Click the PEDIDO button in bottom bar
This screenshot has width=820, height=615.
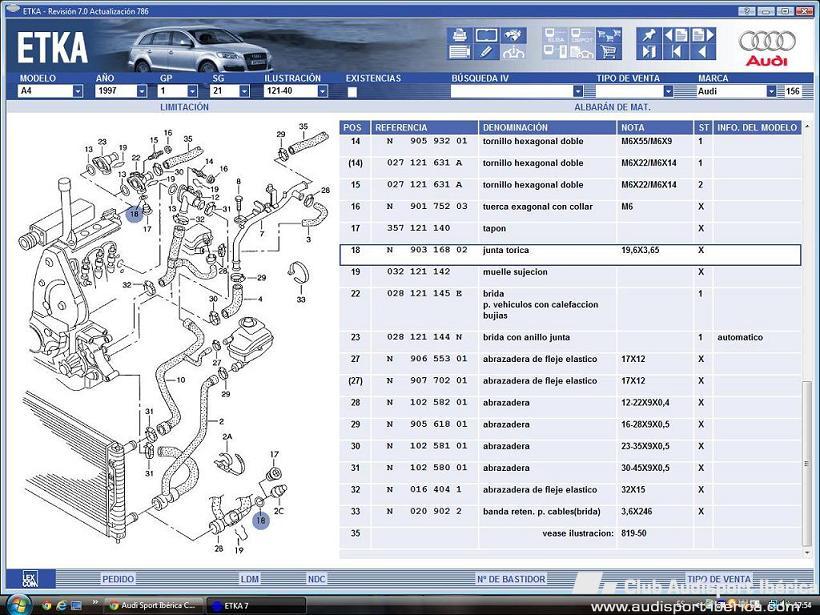[118, 579]
